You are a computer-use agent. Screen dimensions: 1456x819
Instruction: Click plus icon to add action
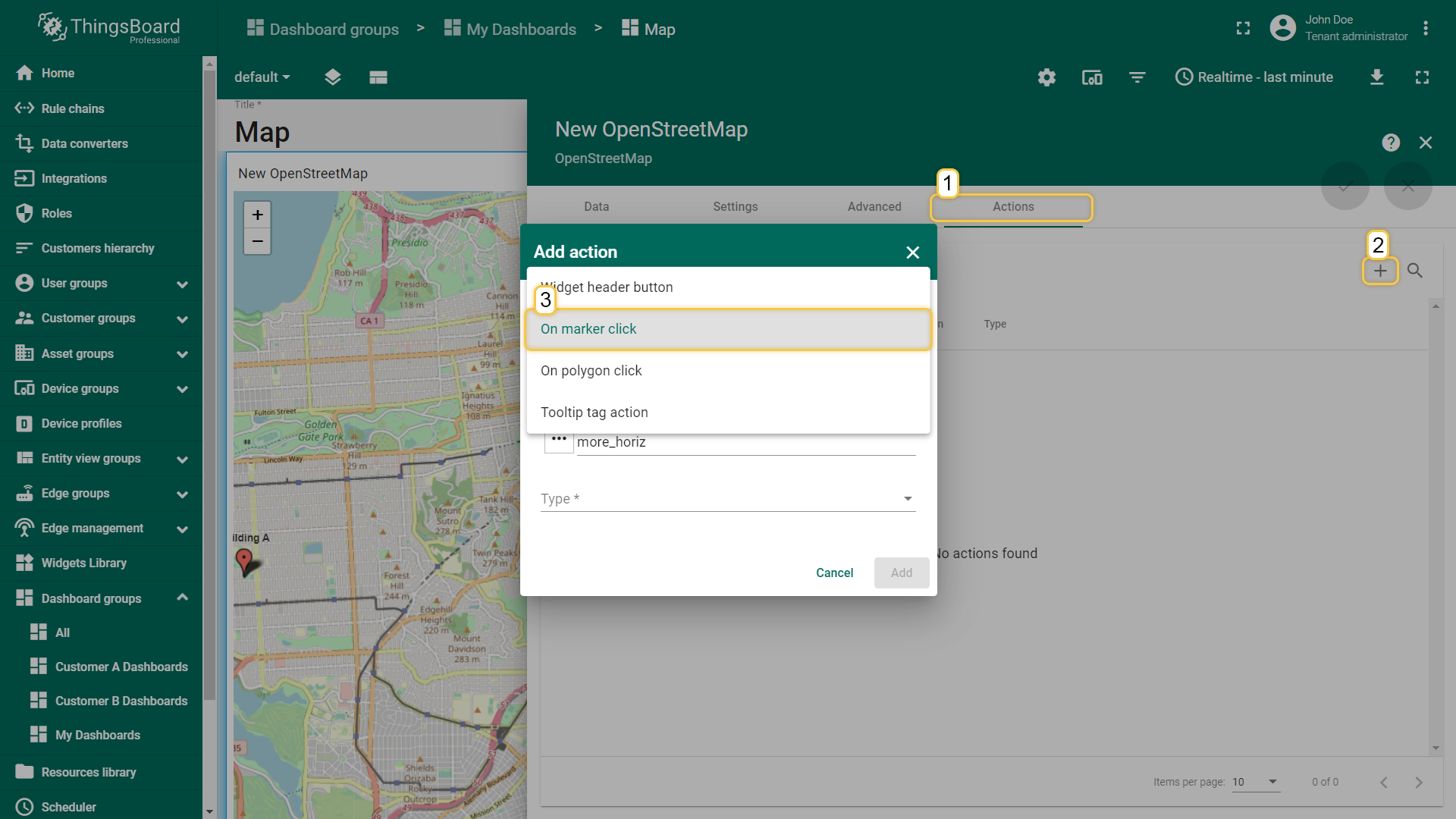pos(1380,271)
